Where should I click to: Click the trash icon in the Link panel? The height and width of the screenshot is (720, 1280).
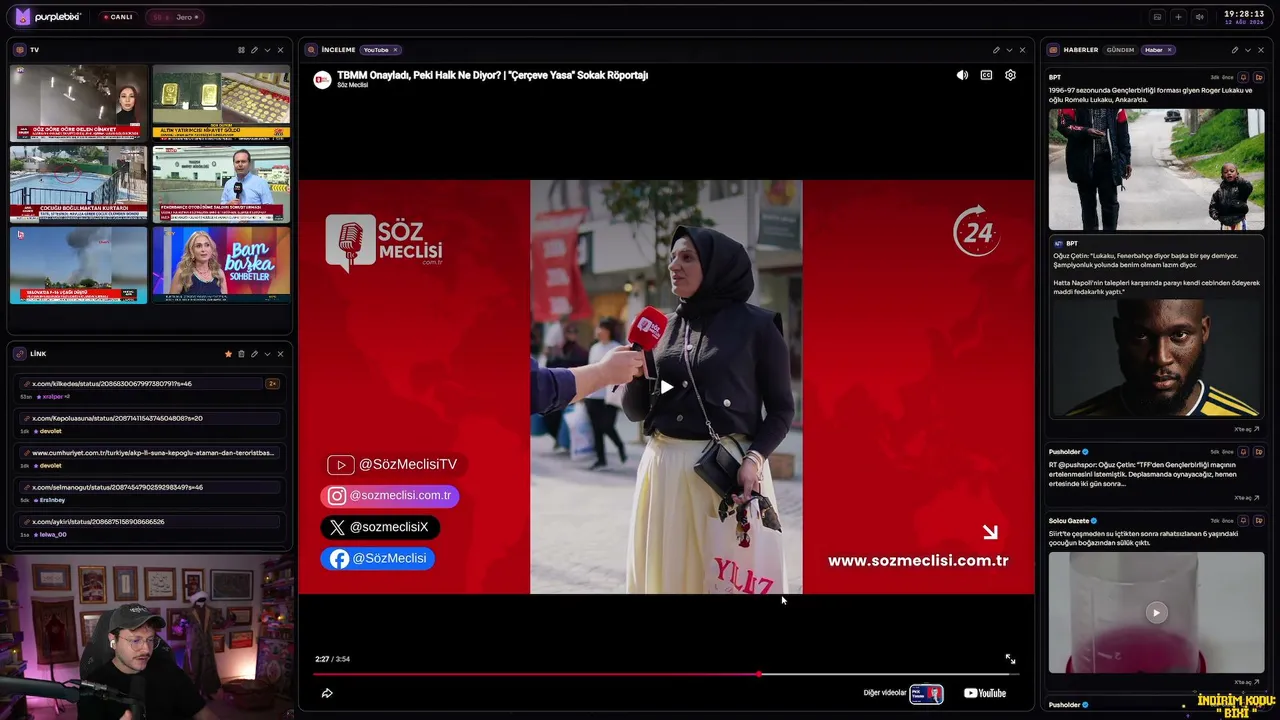tap(241, 354)
